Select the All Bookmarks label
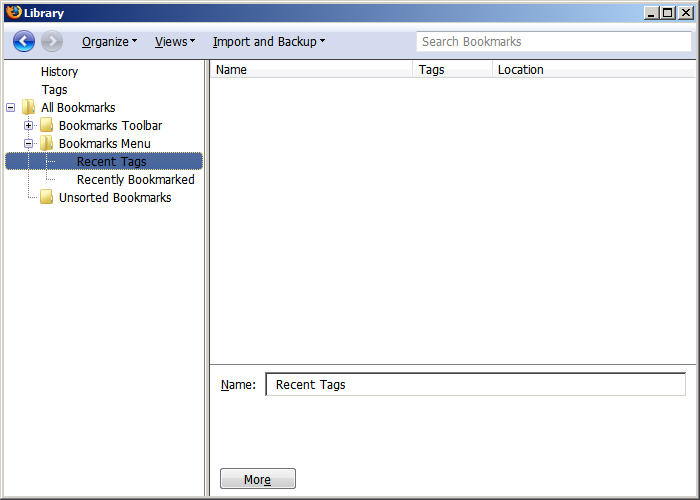Viewport: 700px width, 500px height. point(78,108)
